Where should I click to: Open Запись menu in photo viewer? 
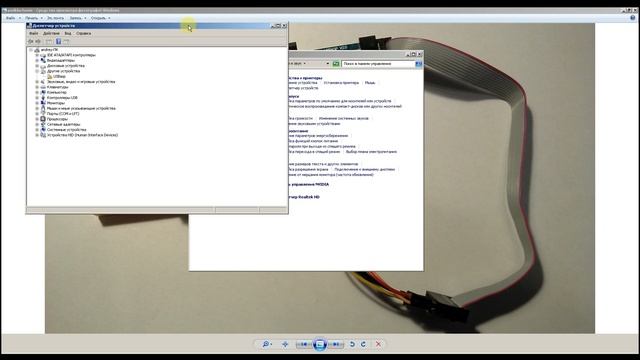77,18
